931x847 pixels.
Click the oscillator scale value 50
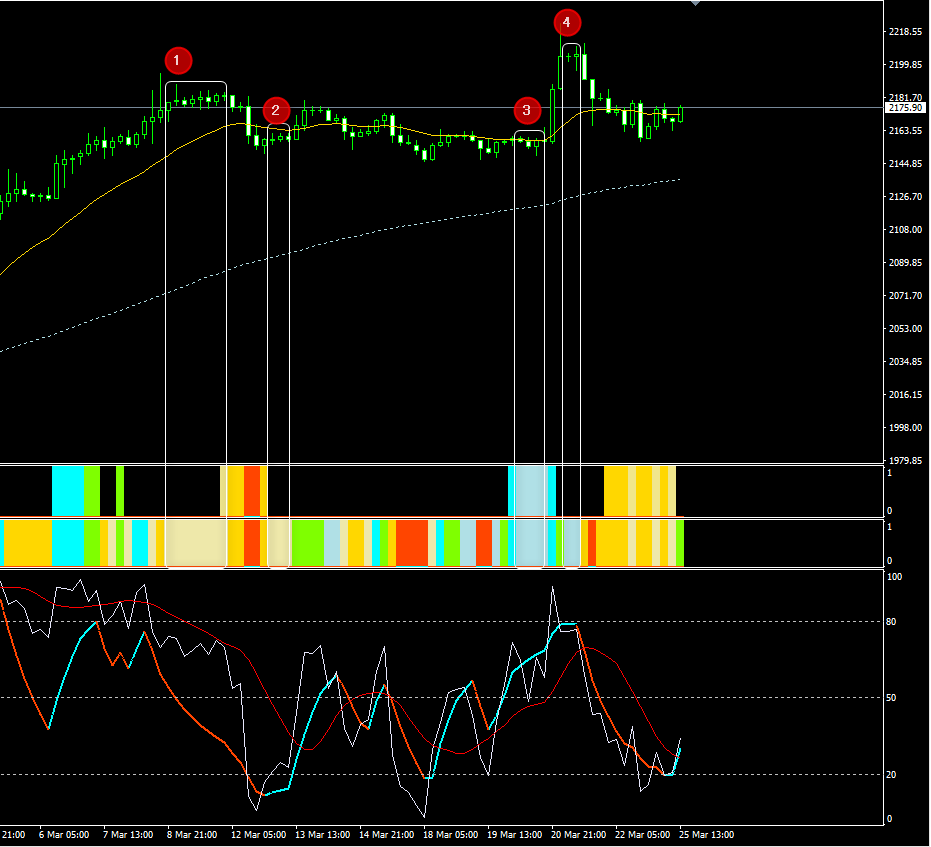pos(891,697)
